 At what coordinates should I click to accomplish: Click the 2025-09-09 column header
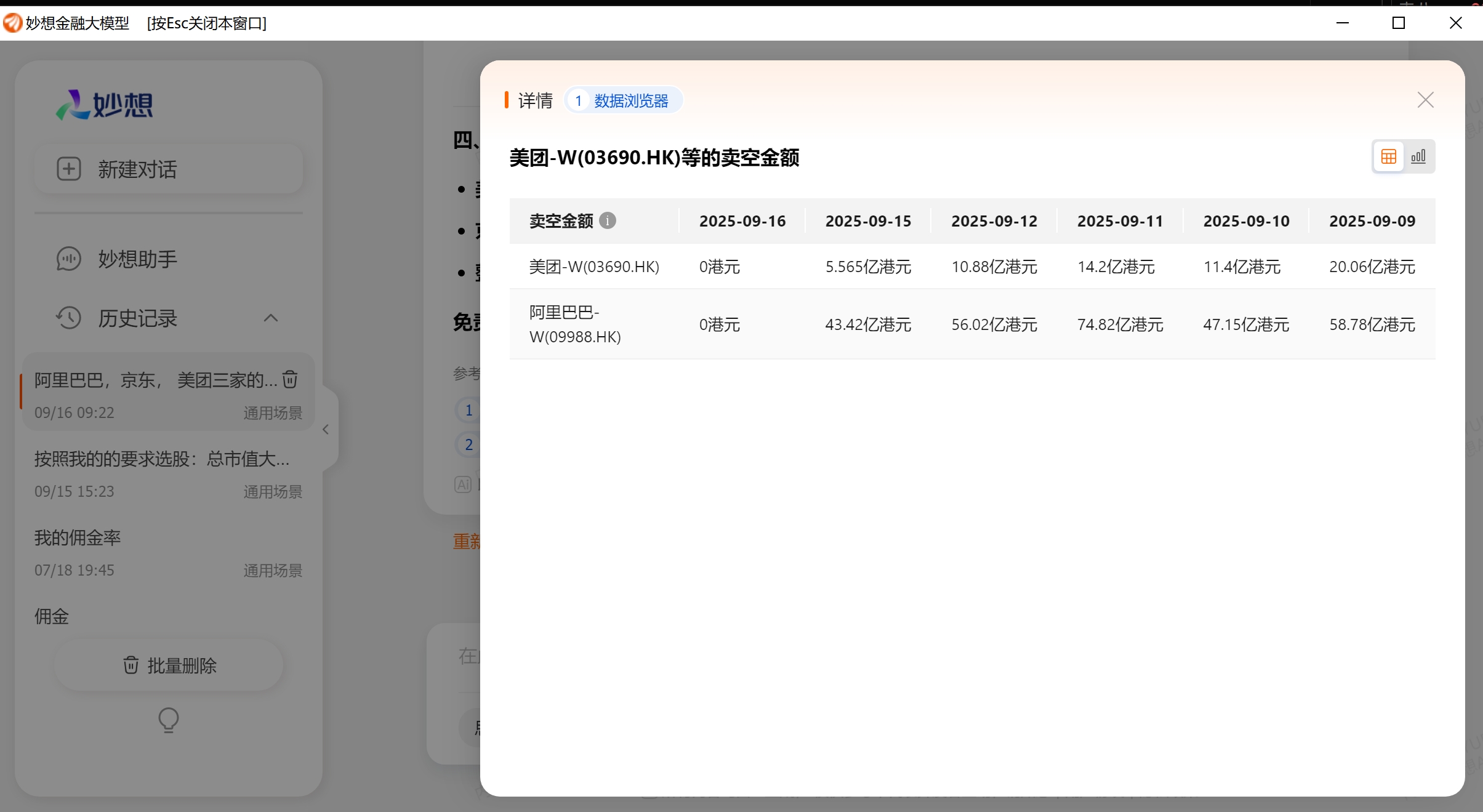click(1372, 221)
